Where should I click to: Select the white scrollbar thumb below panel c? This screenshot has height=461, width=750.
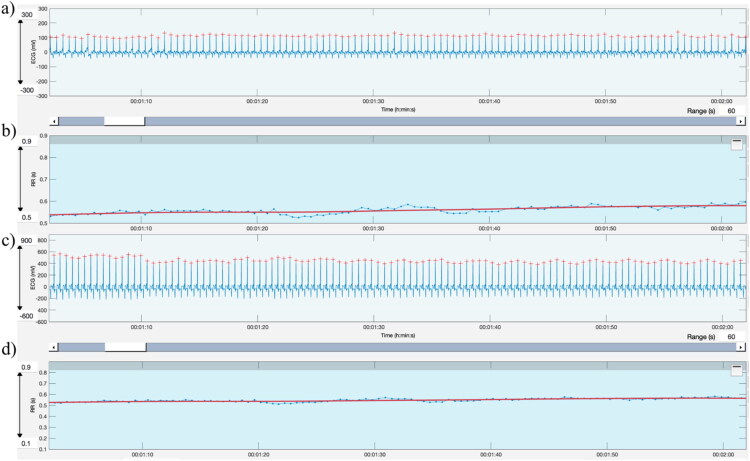pos(125,346)
